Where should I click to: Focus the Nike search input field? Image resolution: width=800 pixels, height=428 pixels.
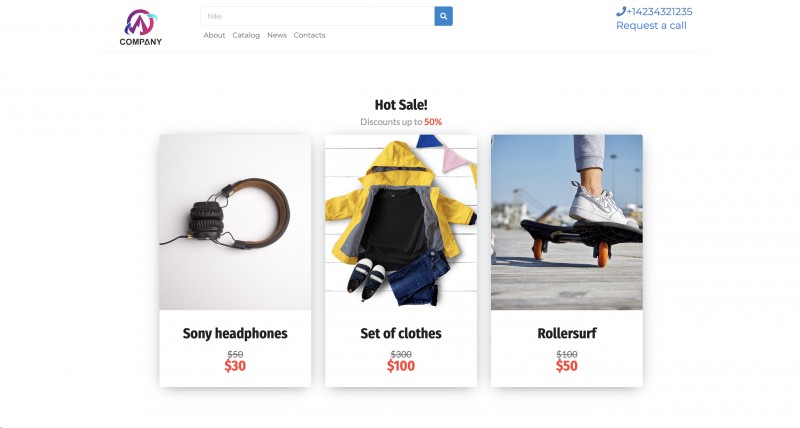317,16
